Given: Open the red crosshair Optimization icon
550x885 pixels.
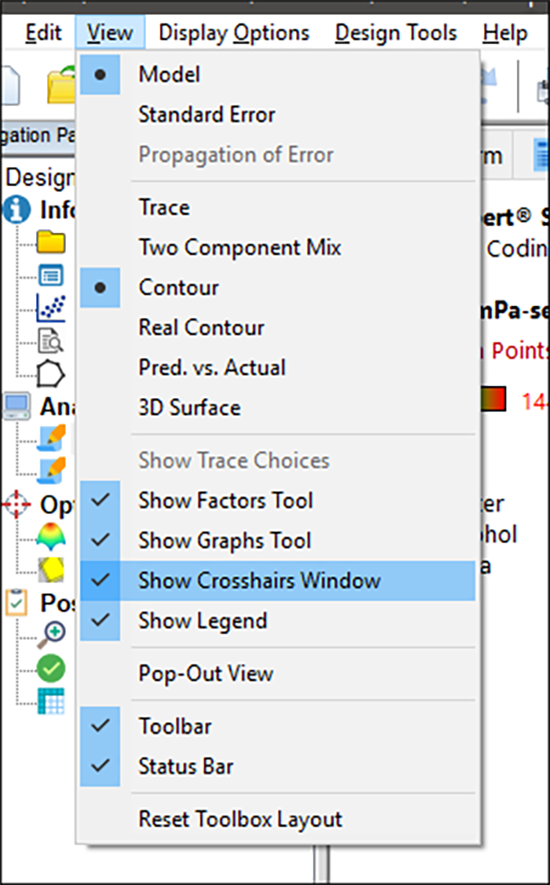Looking at the screenshot, I should 16,504.
